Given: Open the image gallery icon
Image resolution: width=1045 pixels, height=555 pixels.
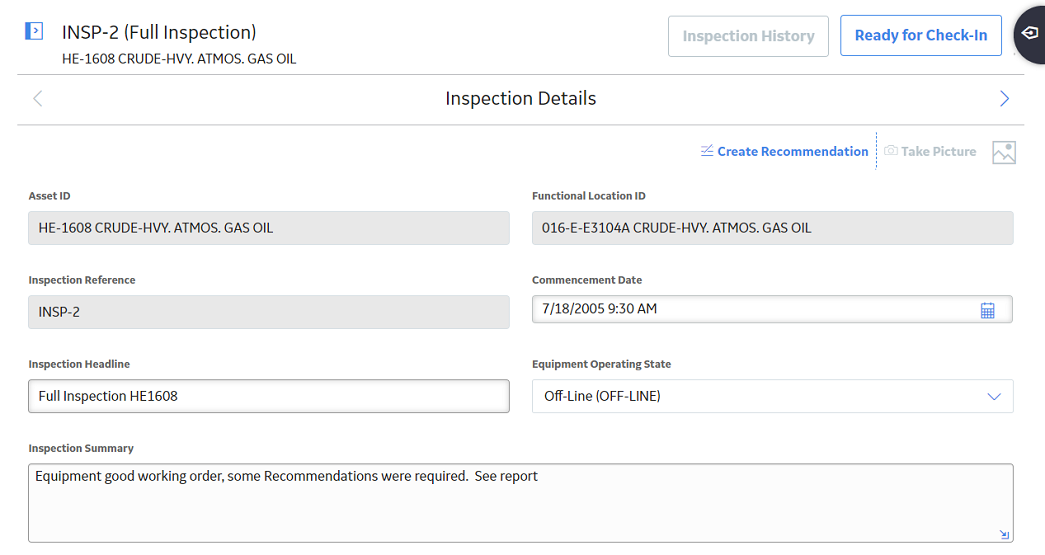Looking at the screenshot, I should point(1004,153).
